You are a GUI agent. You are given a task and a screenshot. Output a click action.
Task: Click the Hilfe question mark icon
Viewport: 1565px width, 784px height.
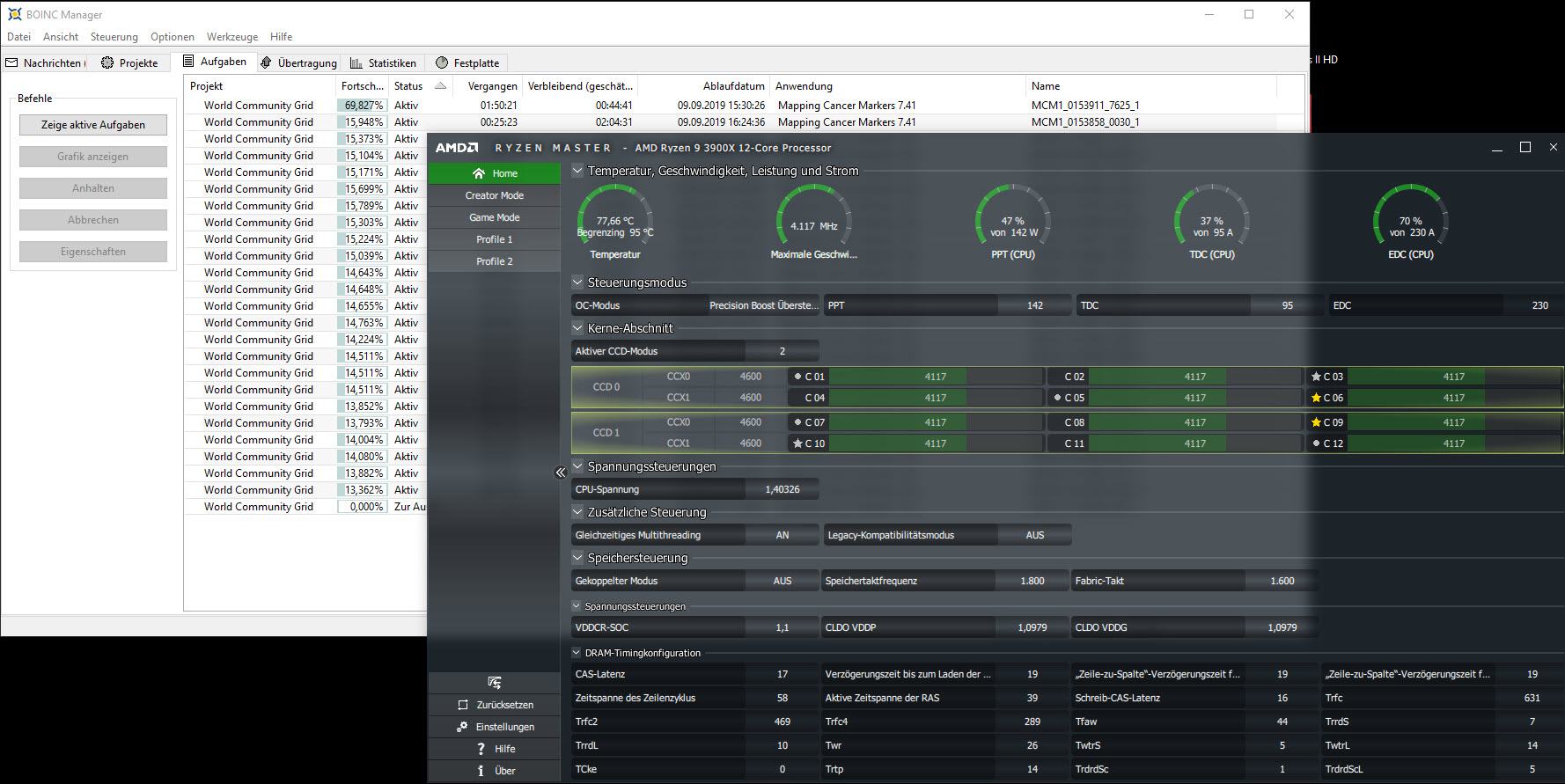click(x=481, y=749)
